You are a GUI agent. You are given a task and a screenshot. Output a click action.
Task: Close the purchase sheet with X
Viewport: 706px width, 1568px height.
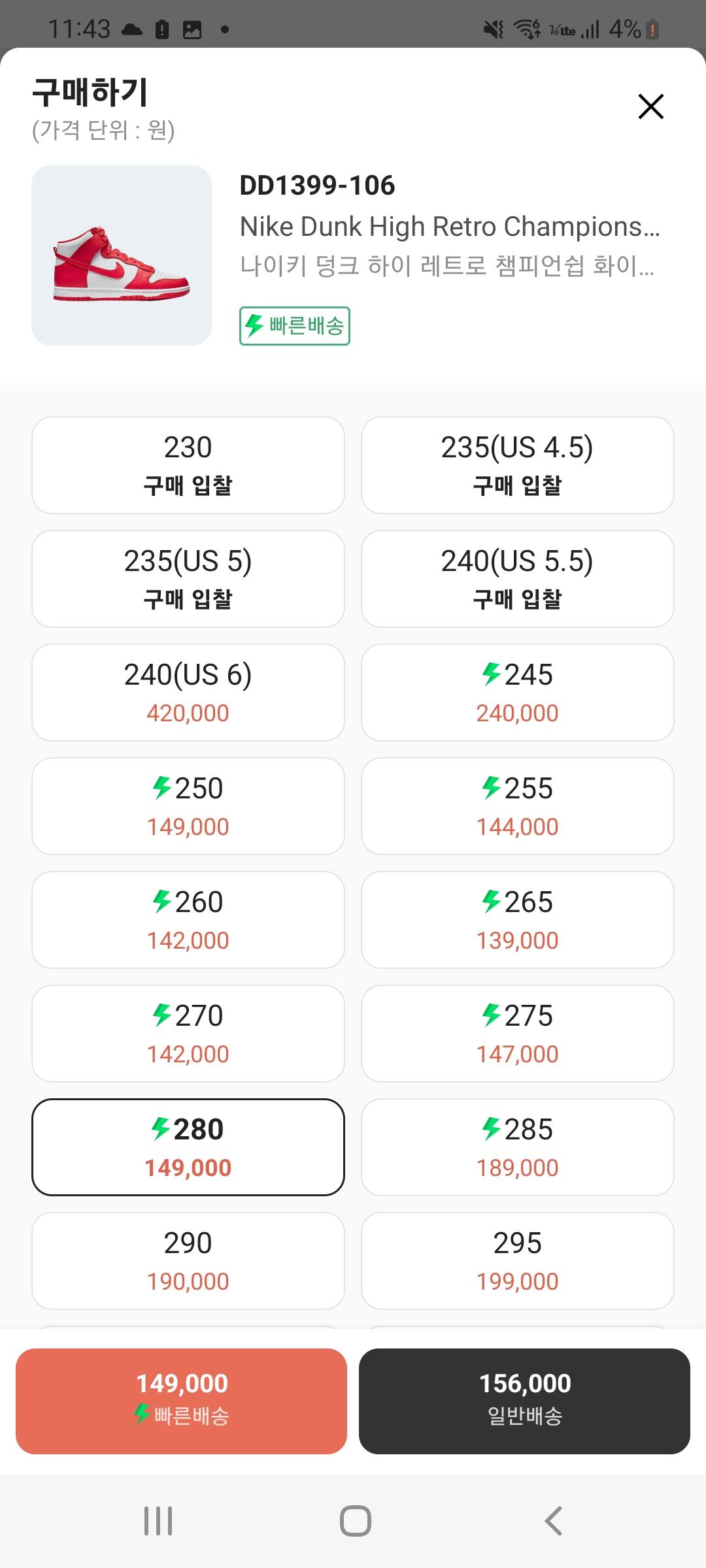click(x=650, y=106)
